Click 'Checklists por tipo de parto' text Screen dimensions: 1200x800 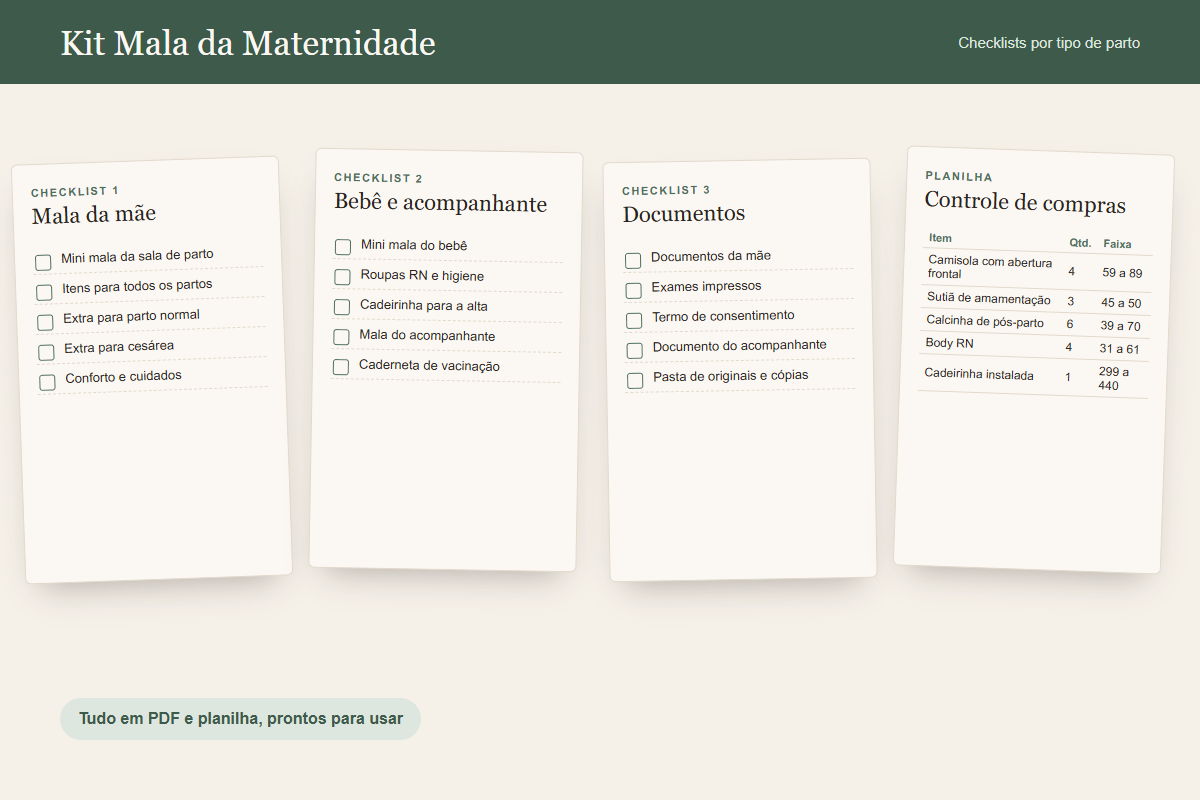click(x=1049, y=43)
